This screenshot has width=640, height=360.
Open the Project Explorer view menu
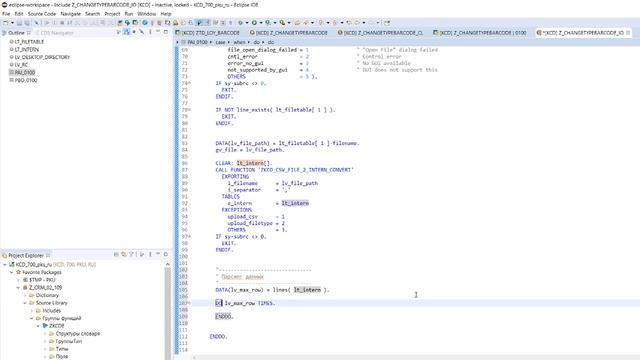click(x=150, y=254)
